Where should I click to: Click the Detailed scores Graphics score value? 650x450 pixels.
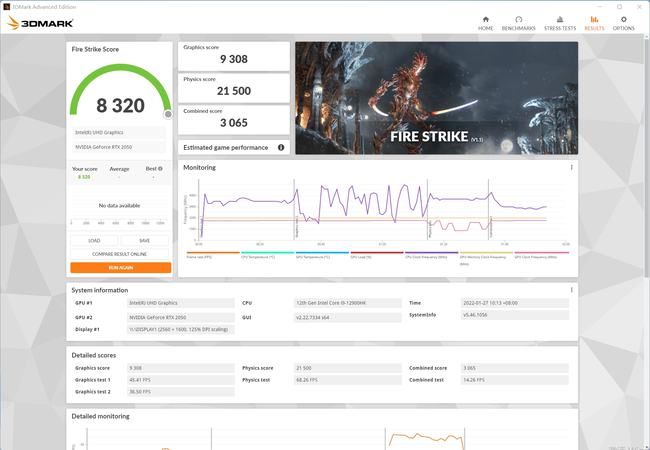tap(181, 368)
